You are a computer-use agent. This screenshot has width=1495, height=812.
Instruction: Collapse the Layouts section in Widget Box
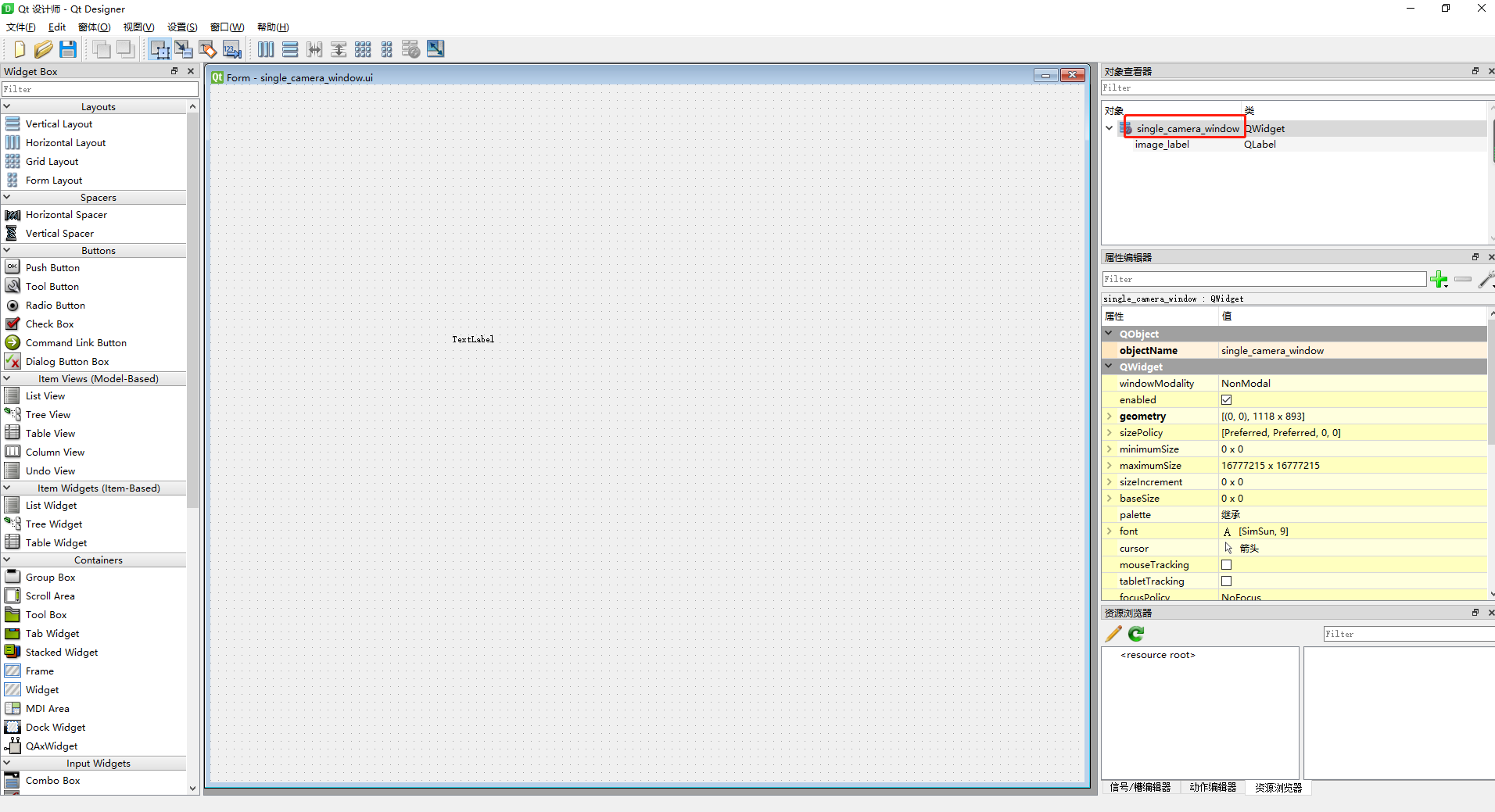[x=6, y=106]
